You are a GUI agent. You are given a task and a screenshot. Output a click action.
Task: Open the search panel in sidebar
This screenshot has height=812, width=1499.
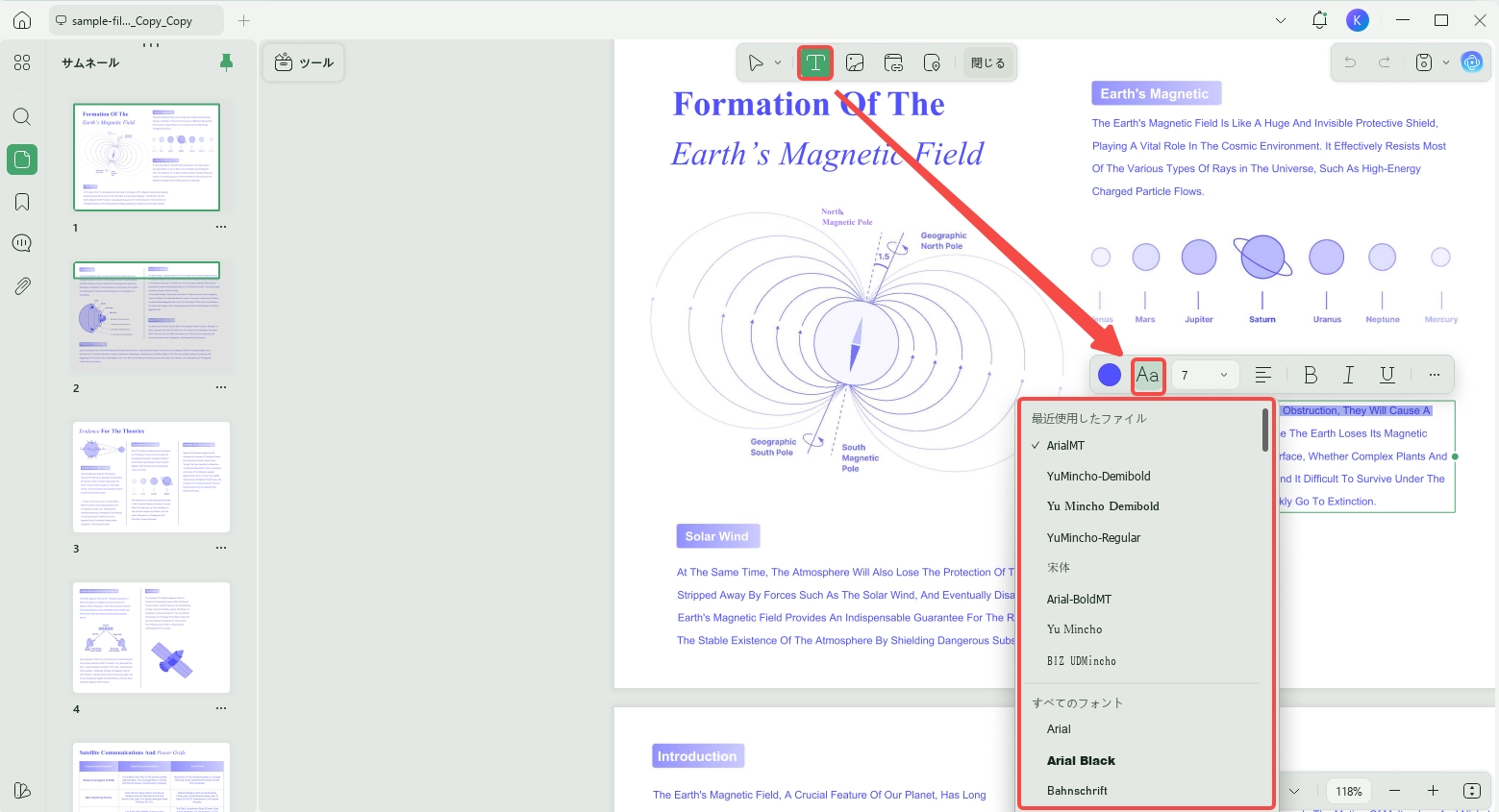[x=22, y=117]
